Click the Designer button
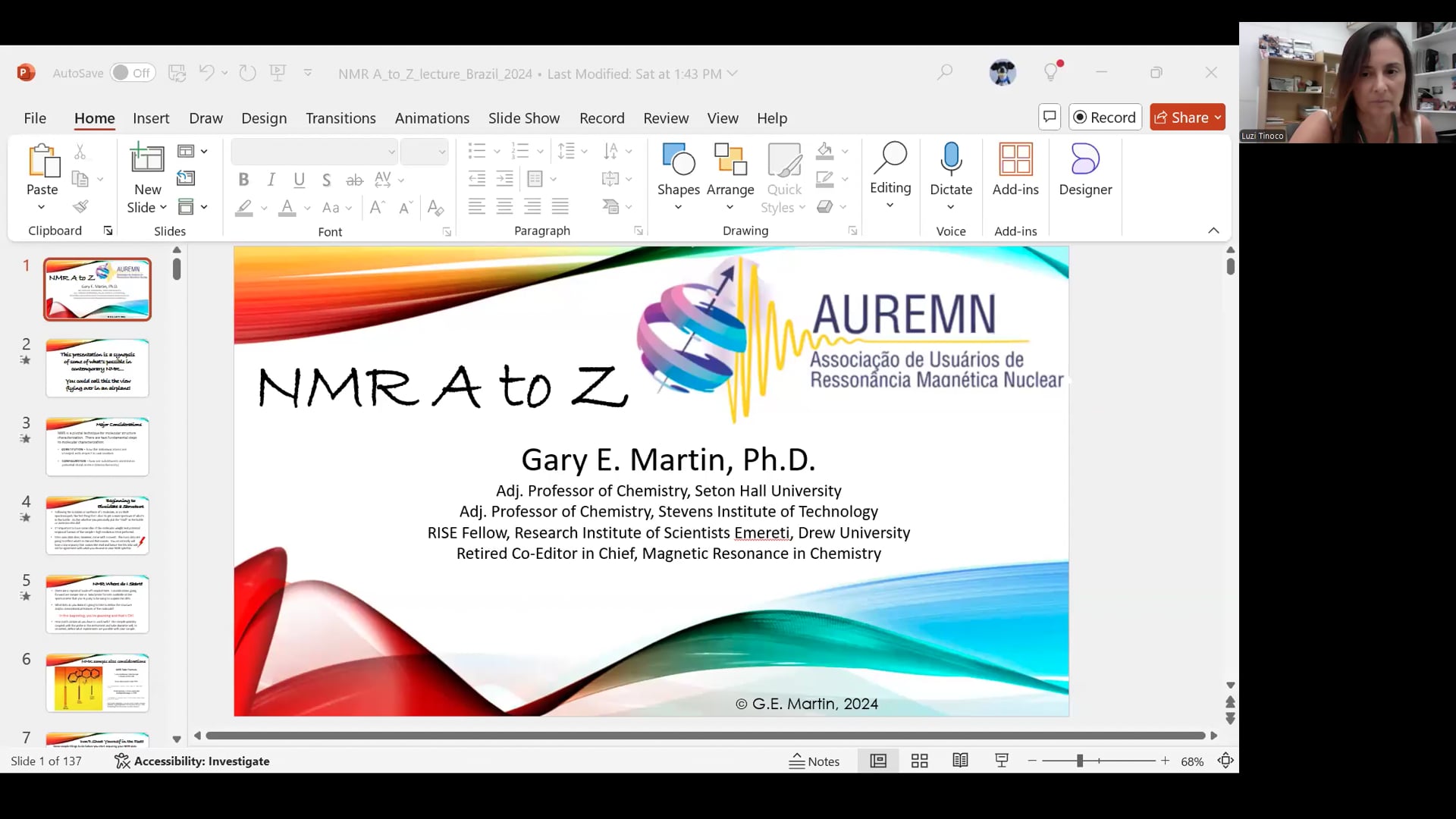 tap(1085, 170)
